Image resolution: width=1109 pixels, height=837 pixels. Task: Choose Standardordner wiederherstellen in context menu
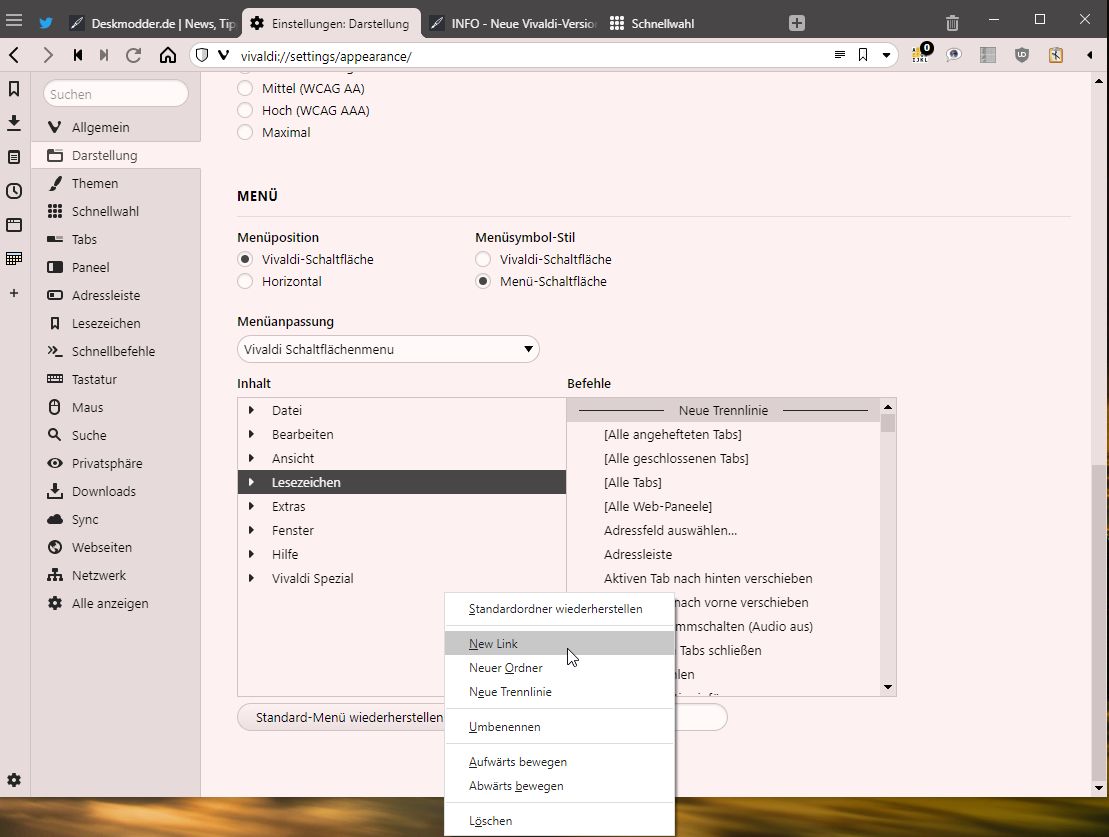coord(559,609)
